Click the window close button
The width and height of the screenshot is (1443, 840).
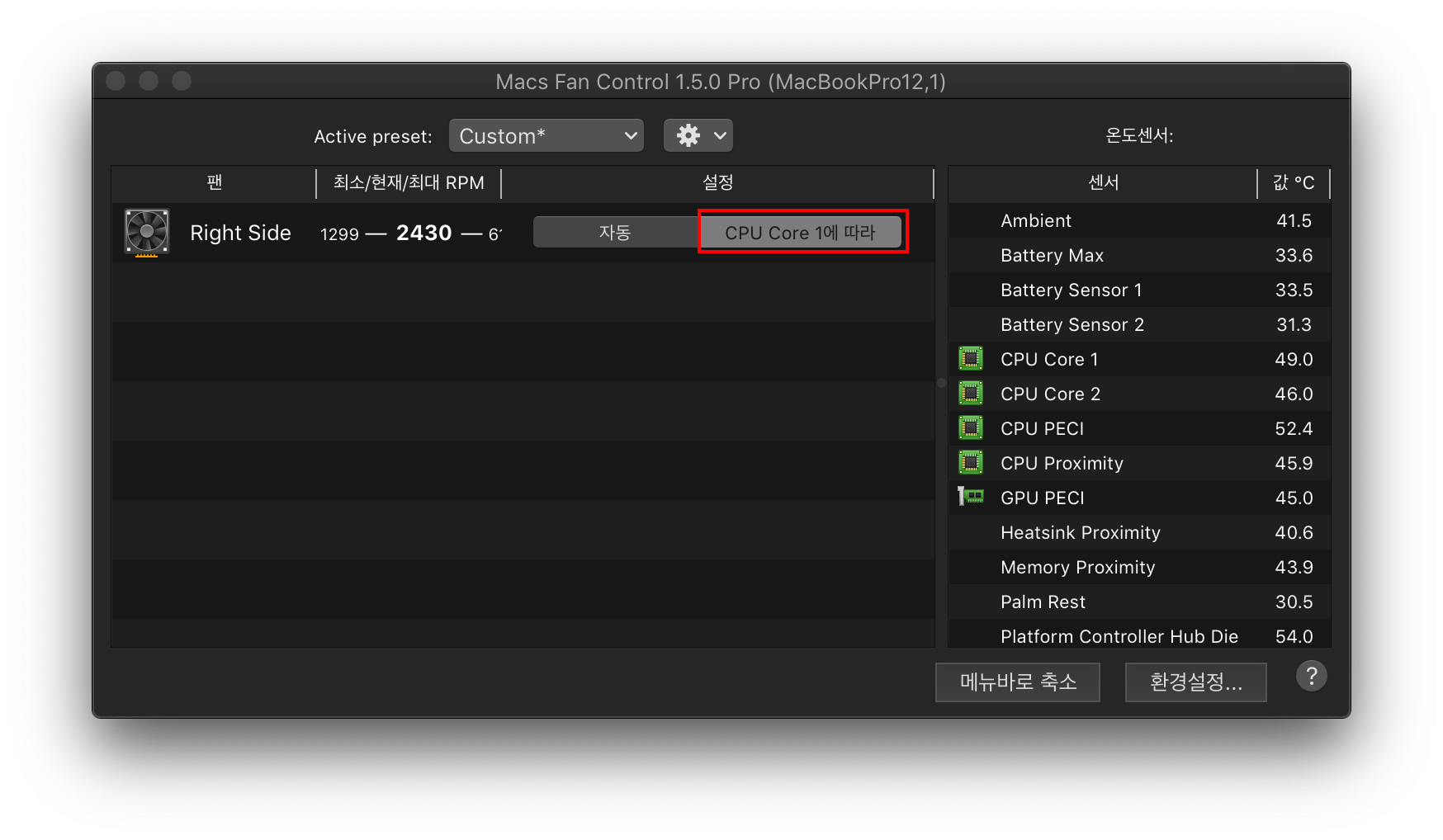pyautogui.click(x=116, y=81)
